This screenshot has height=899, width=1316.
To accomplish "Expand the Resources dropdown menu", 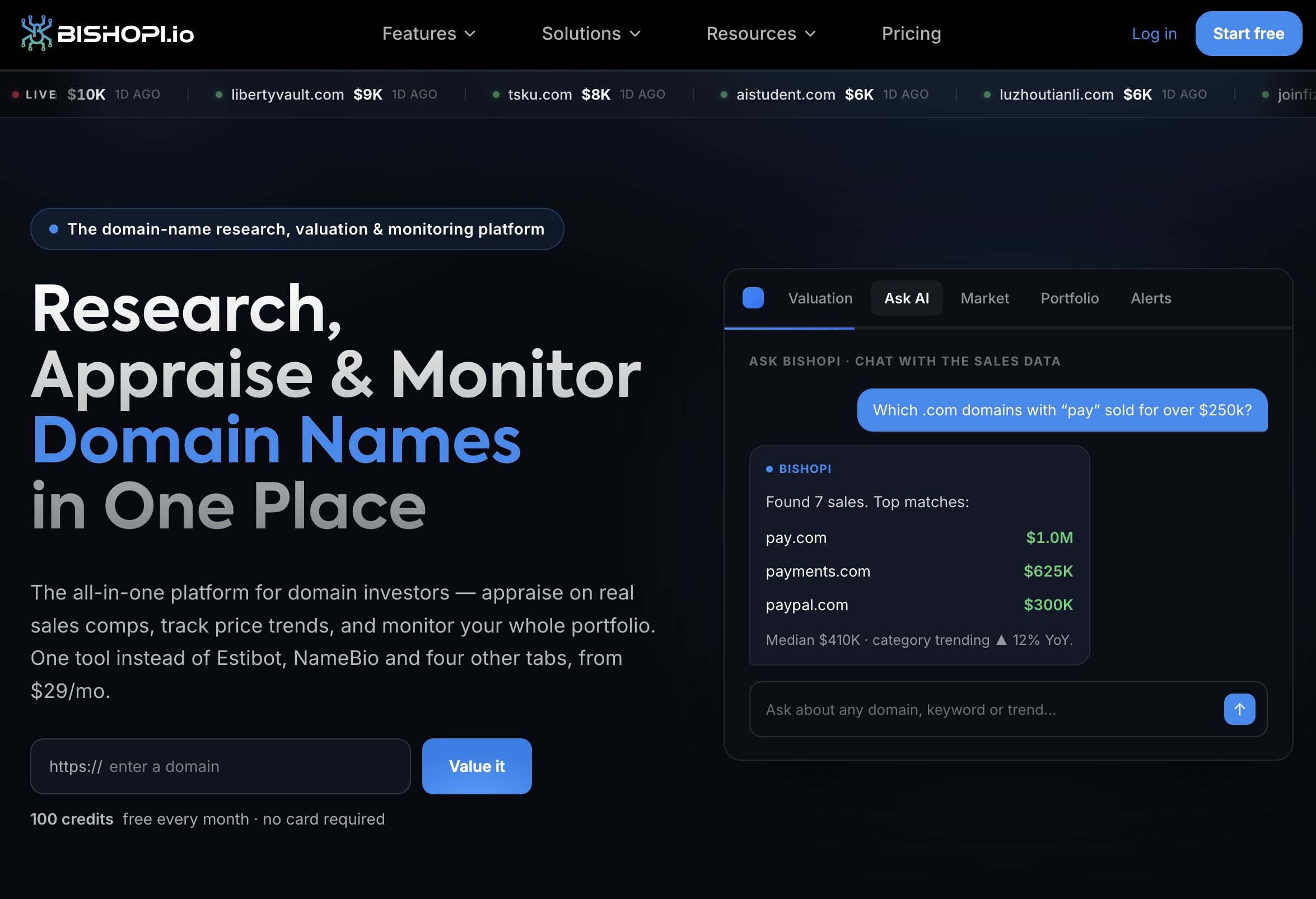I will (761, 34).
